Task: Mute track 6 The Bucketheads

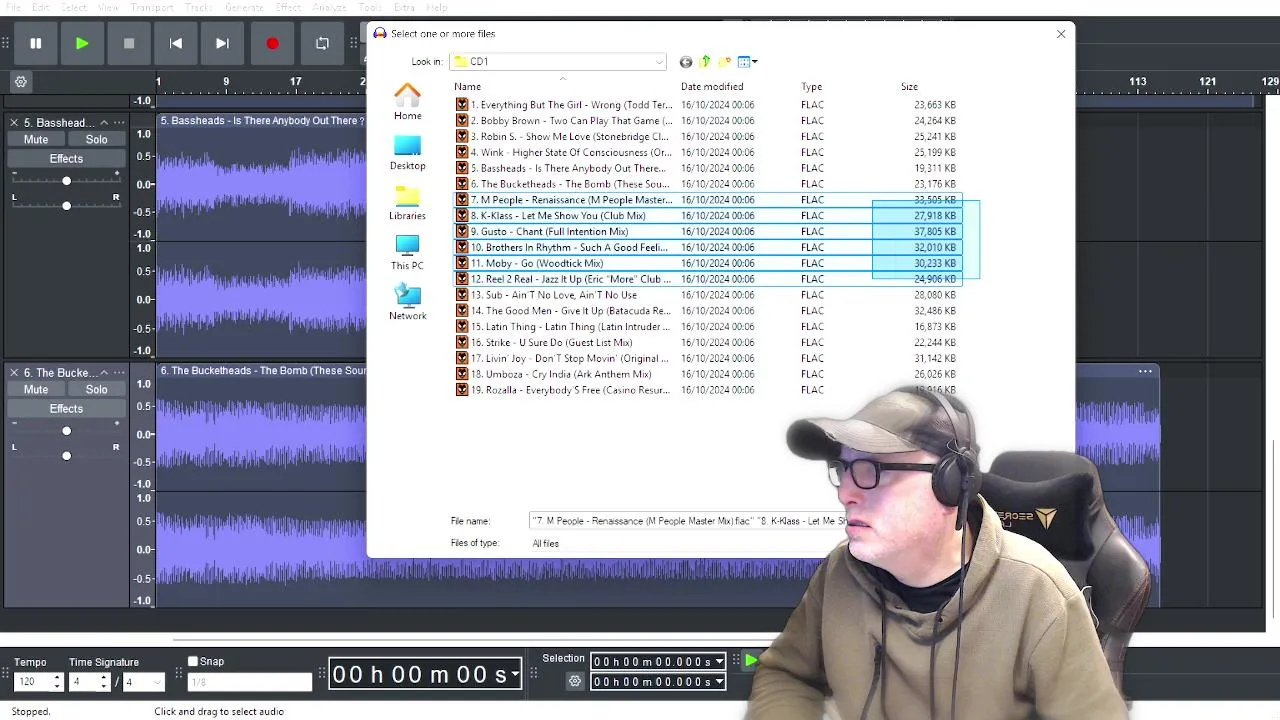Action: tap(36, 389)
